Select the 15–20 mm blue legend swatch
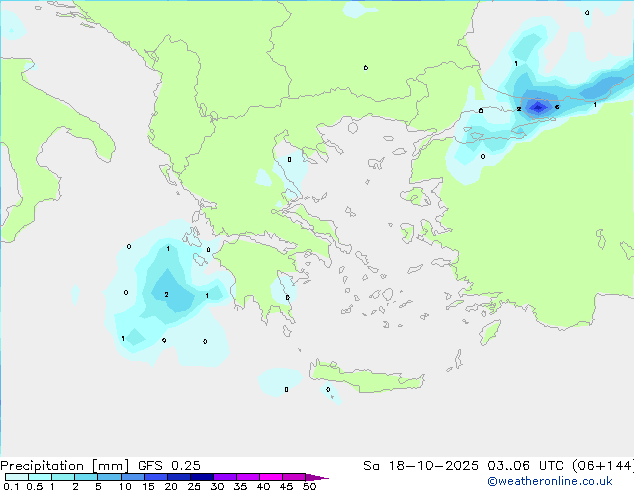This screenshot has width=634, height=490. click(x=155, y=477)
